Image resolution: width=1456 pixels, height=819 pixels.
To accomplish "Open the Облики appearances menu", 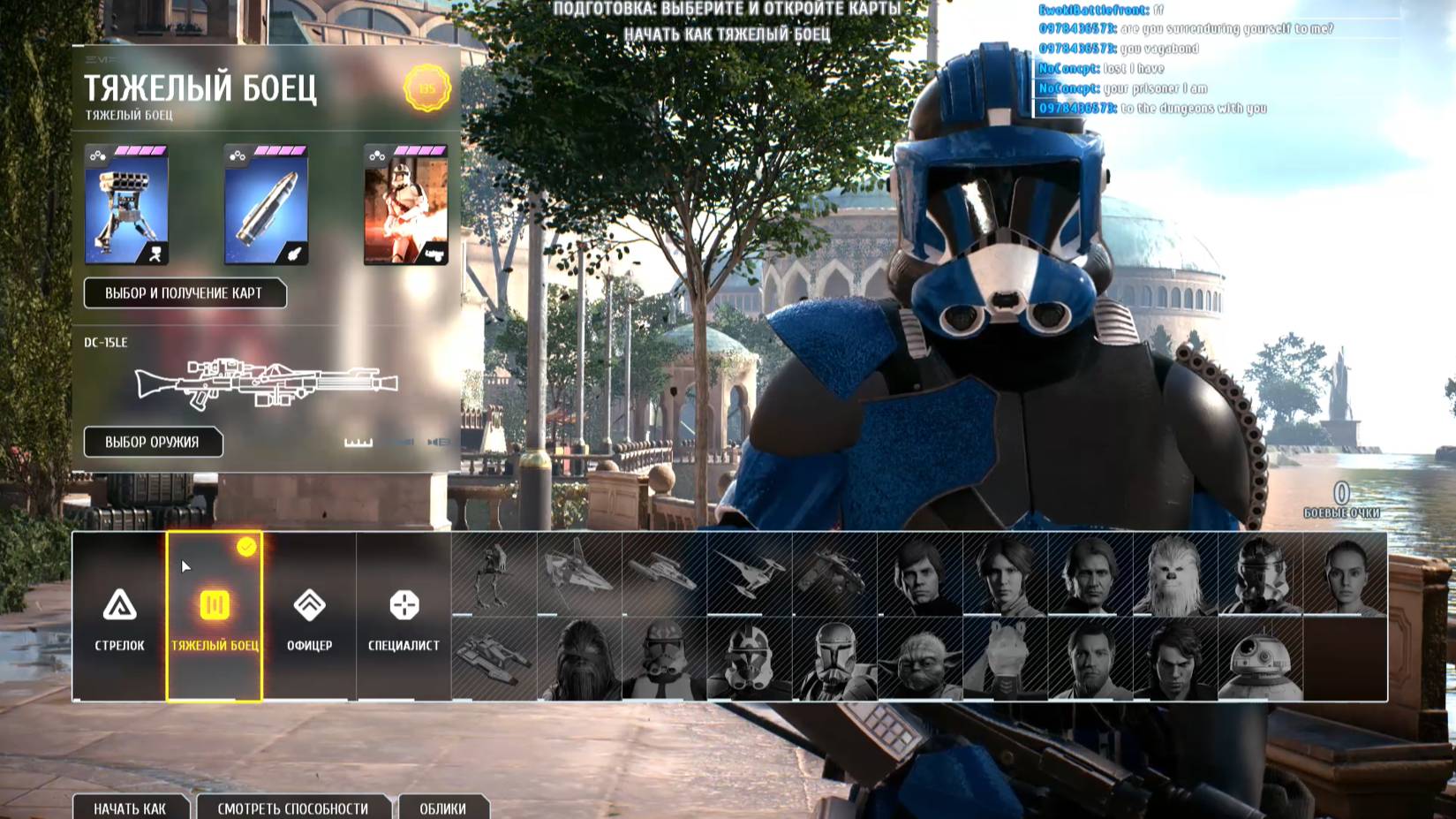I will tap(443, 808).
